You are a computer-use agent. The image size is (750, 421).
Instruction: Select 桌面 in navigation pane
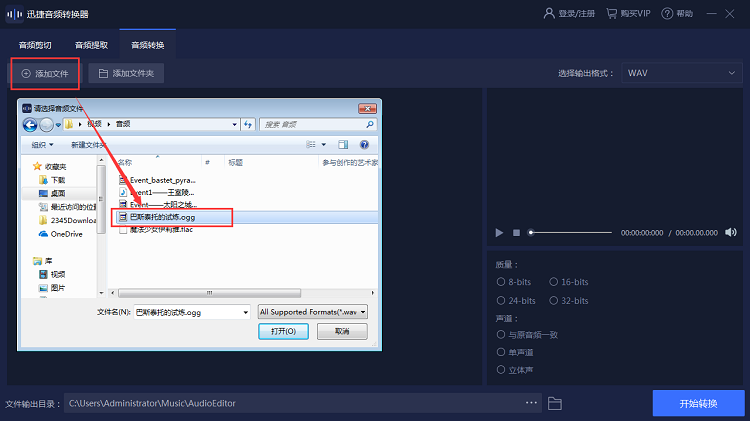pos(52,193)
